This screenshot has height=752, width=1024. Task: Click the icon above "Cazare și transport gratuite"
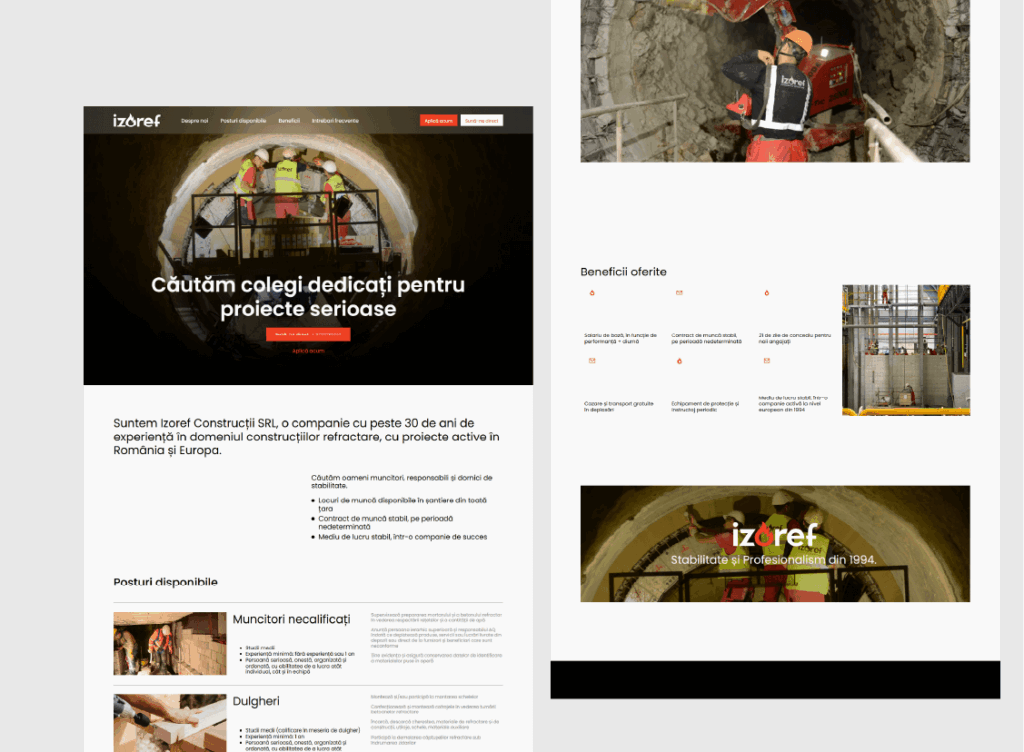coord(592,360)
